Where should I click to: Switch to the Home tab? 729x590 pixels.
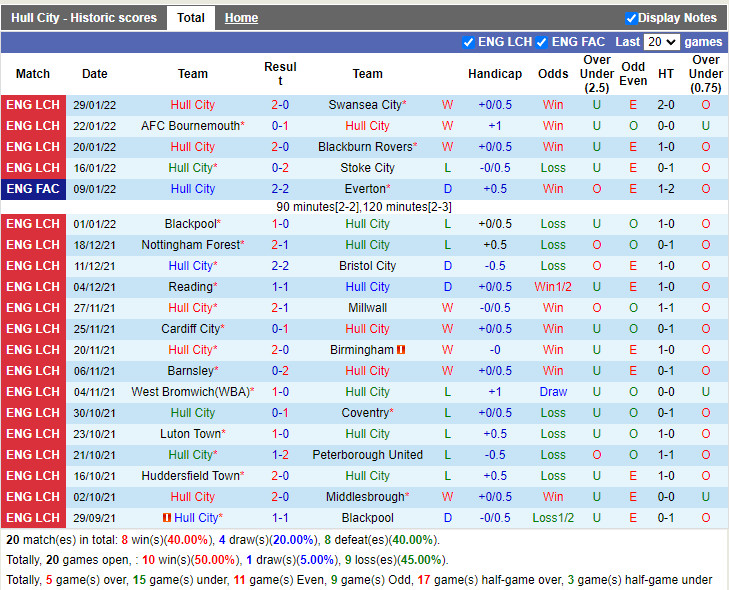coord(241,18)
